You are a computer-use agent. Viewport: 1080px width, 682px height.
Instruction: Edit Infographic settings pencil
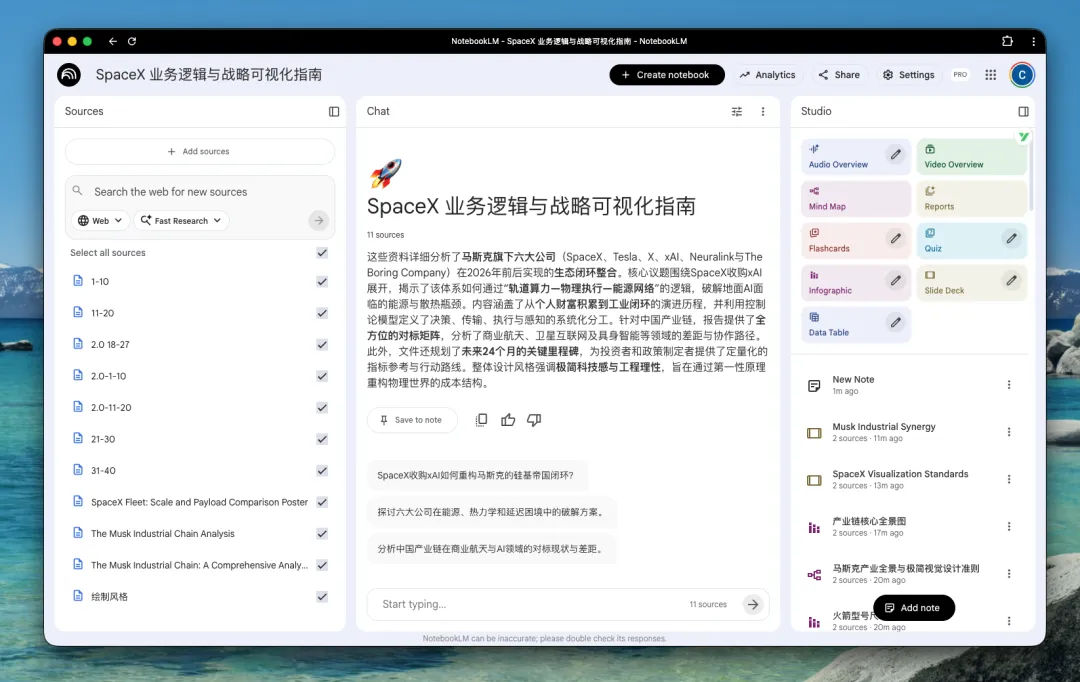[x=895, y=281]
